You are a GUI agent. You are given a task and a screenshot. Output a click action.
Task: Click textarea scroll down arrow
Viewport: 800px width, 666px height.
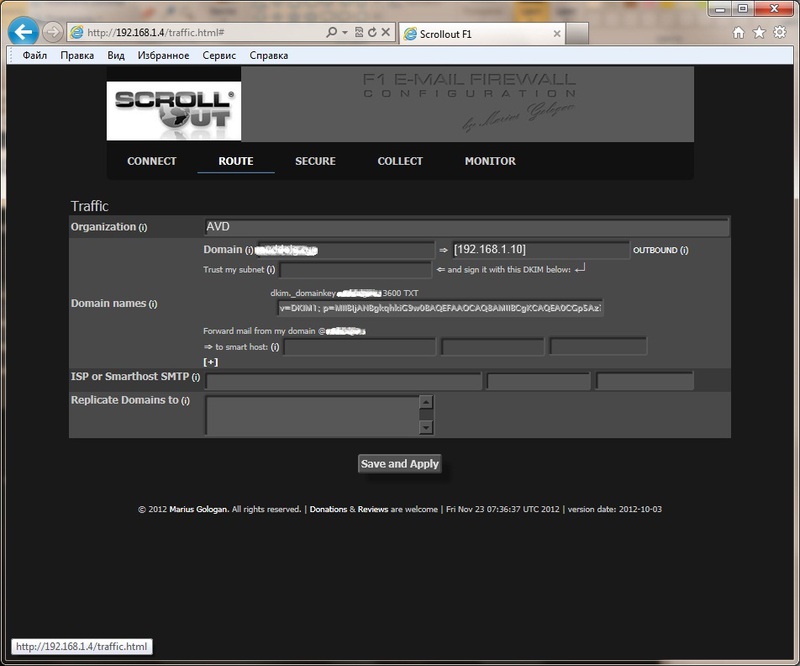point(426,428)
